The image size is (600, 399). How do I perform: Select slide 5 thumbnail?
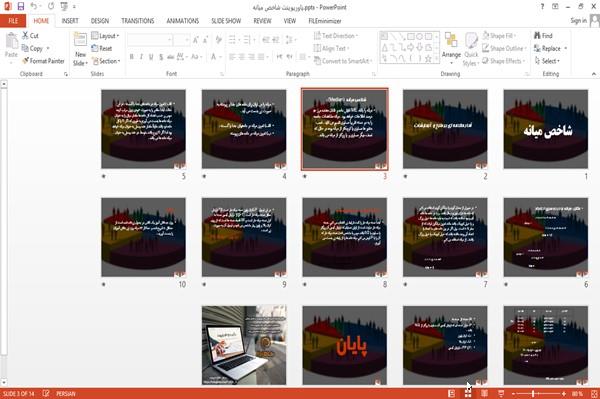coord(143,129)
